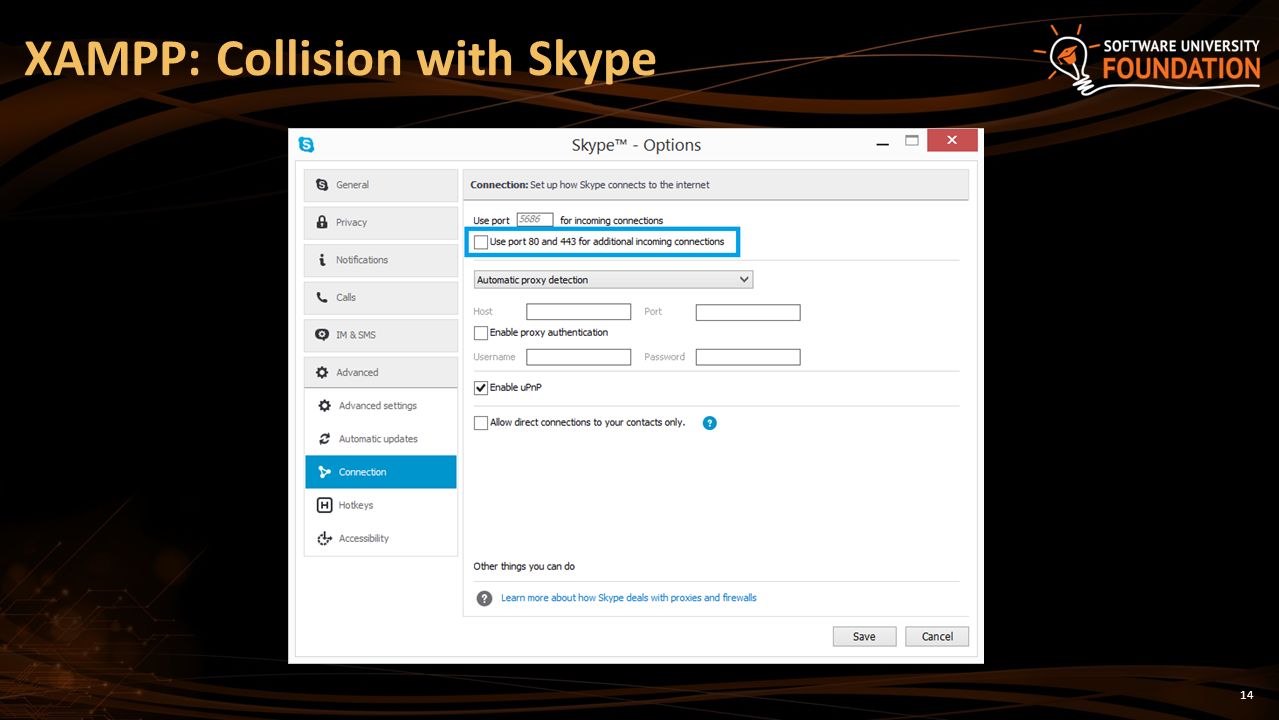Select the Connection sub-item
Image resolution: width=1279 pixels, height=720 pixels.
[x=381, y=472]
